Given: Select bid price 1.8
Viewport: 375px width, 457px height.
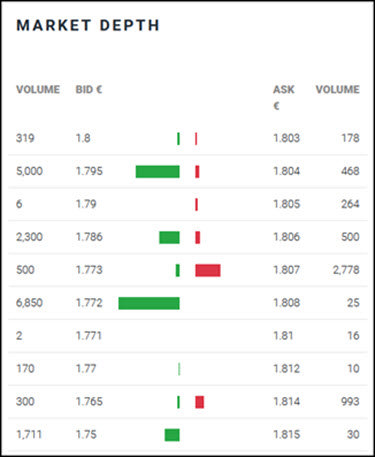Looking at the screenshot, I should [x=83, y=138].
